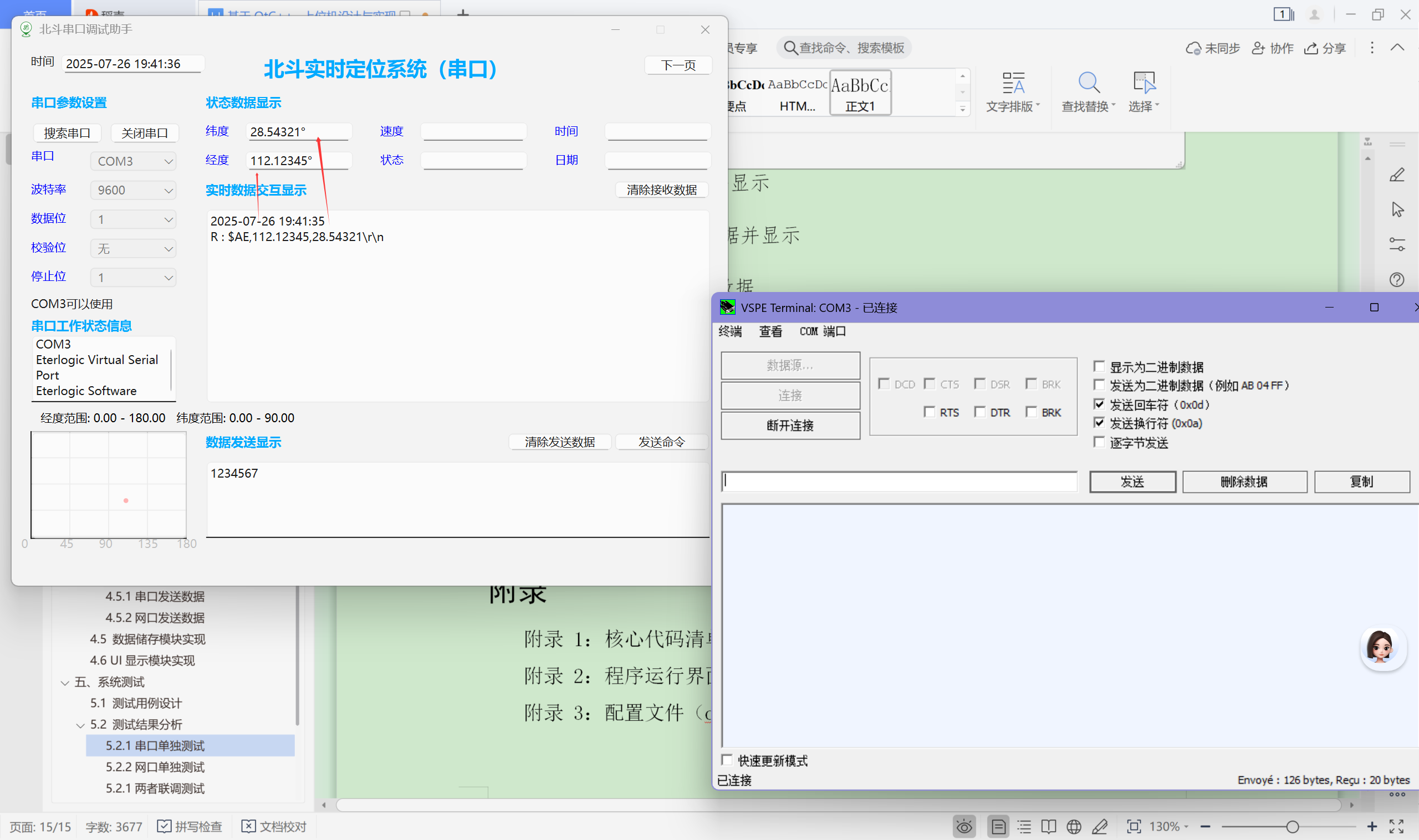1419x840 pixels.
Task: Enable display as binary data checkbox
Action: pyautogui.click(x=1099, y=366)
